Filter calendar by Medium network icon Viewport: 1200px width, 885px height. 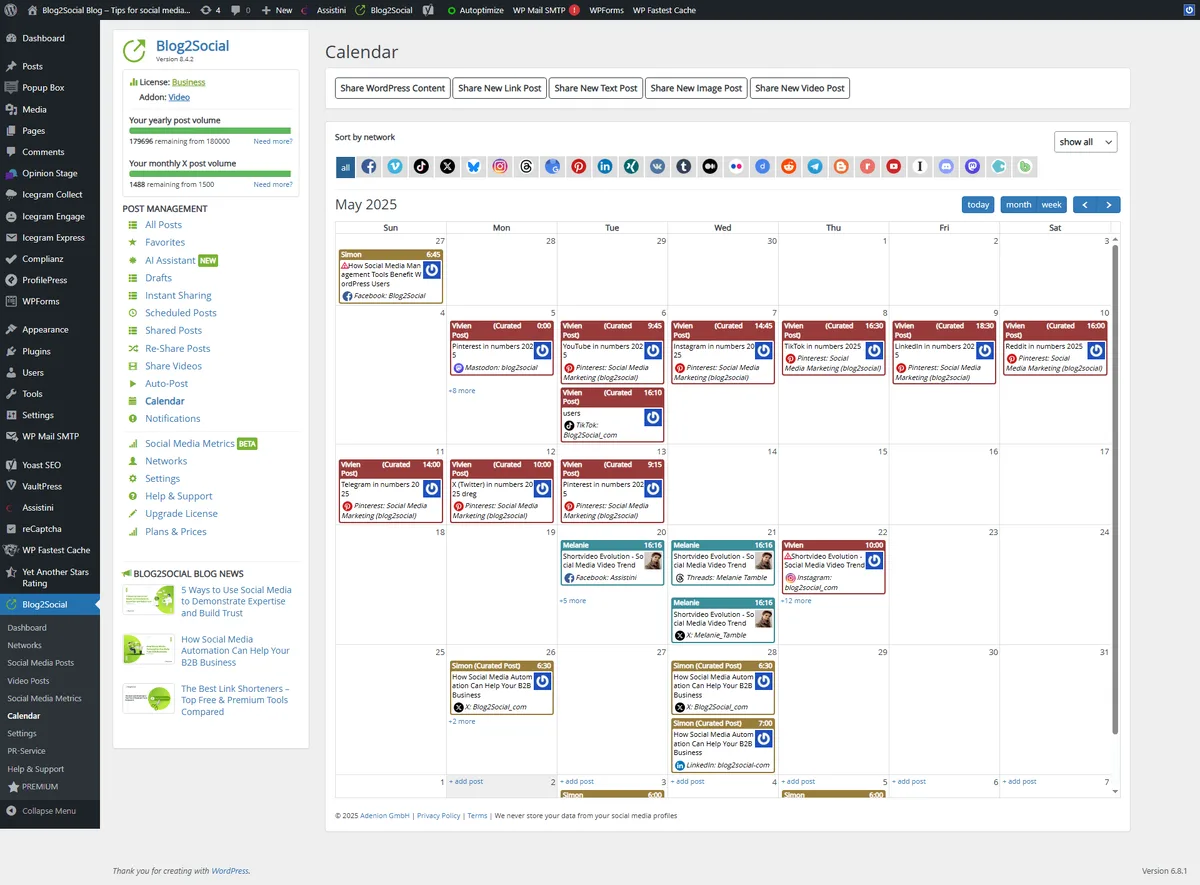point(710,167)
